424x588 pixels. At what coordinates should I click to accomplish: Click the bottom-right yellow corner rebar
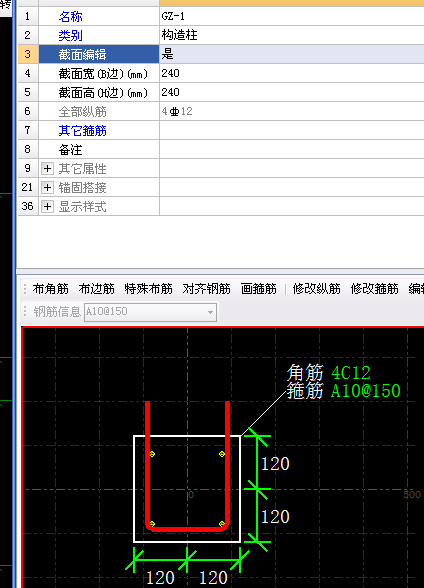222,524
